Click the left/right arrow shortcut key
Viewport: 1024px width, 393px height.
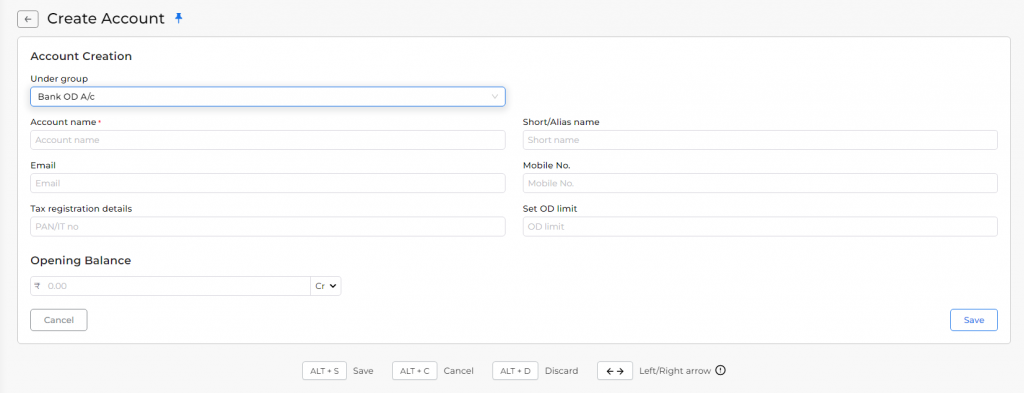click(615, 371)
